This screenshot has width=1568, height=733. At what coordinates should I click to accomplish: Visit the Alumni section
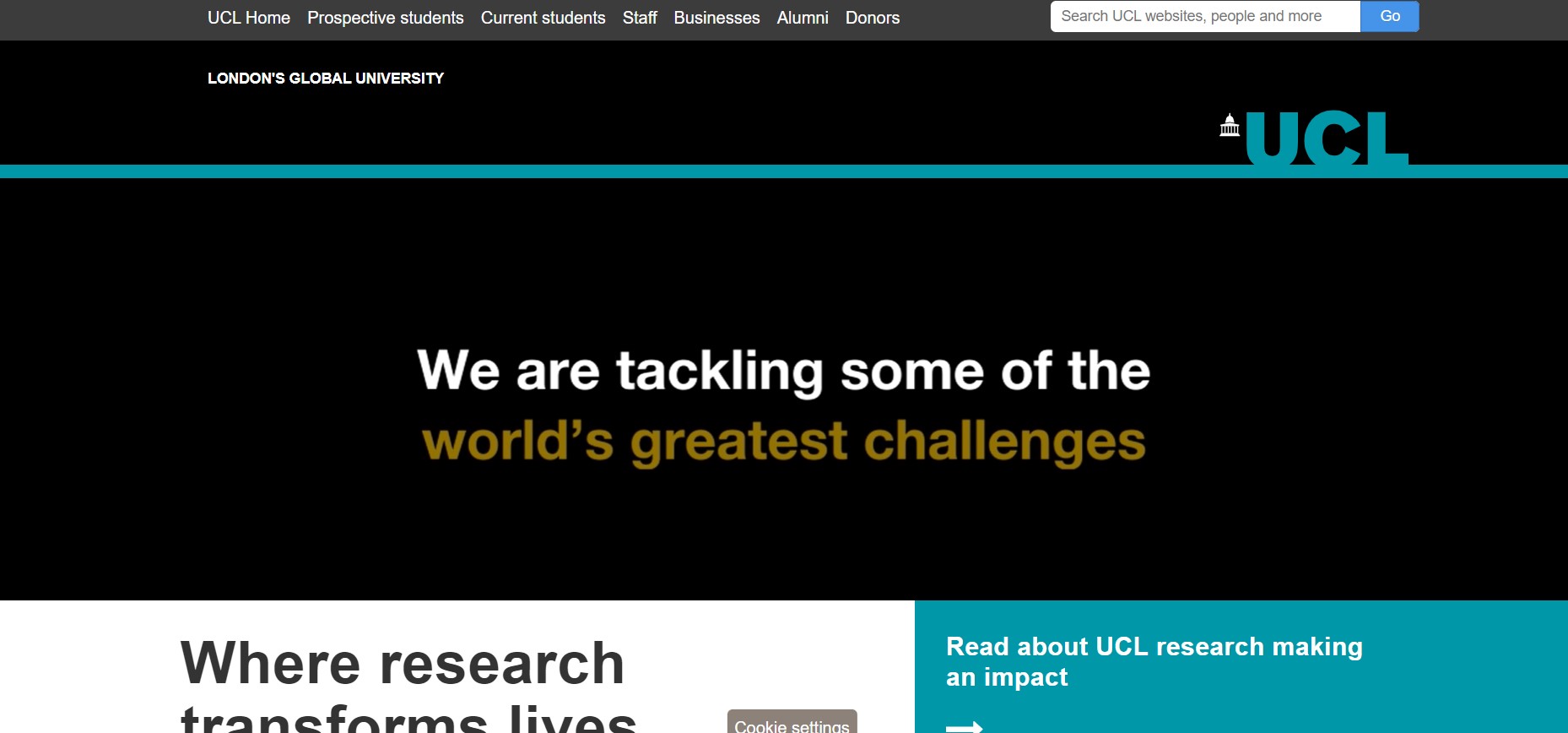coord(803,18)
